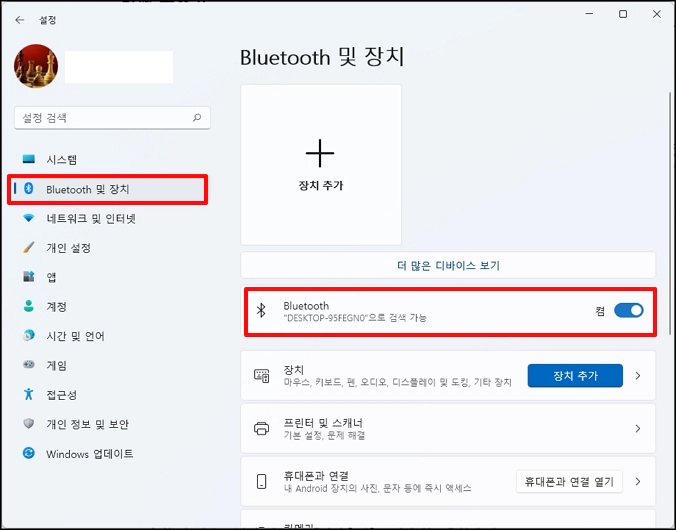Image resolution: width=676 pixels, height=530 pixels.
Task: Open 계정 person icon in sidebar
Action: (29, 306)
